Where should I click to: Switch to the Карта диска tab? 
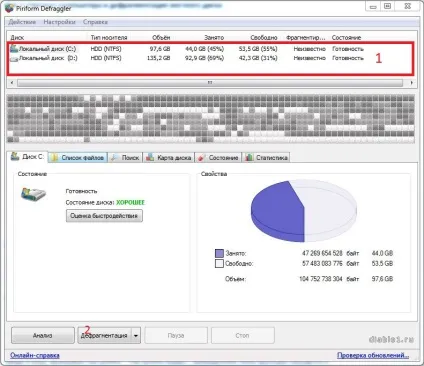tap(169, 158)
